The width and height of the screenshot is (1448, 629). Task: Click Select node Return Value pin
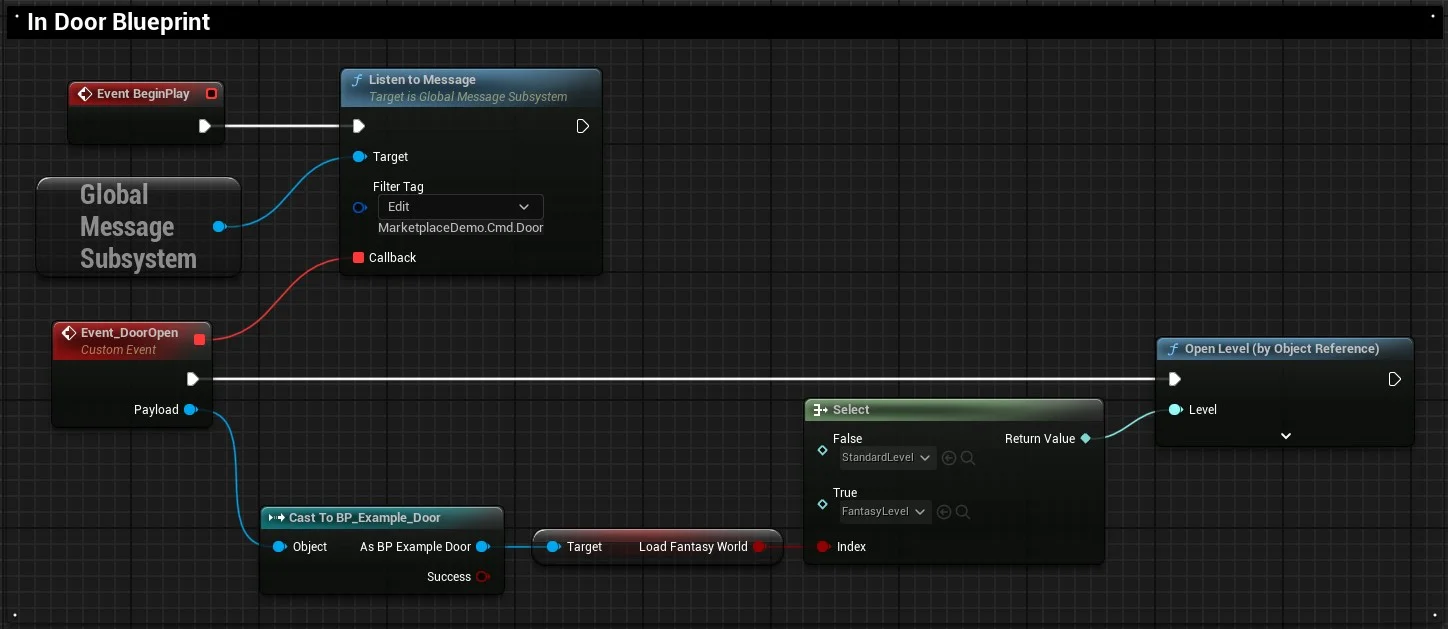coord(1085,439)
